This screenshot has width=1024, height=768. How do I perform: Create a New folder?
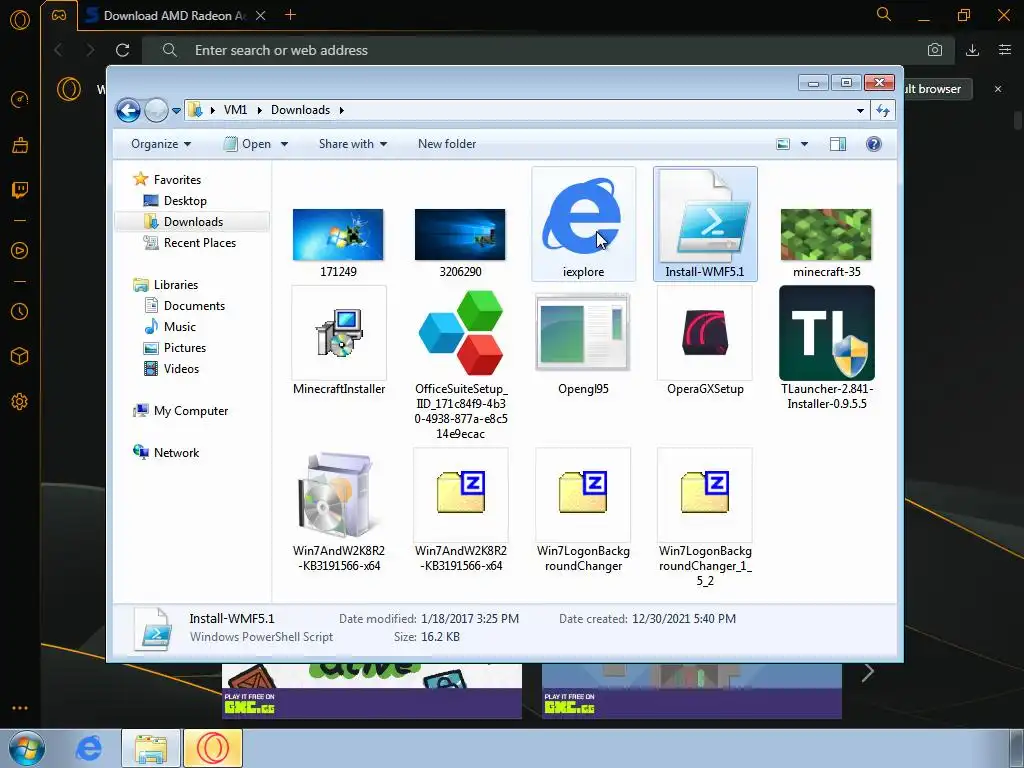coord(447,144)
